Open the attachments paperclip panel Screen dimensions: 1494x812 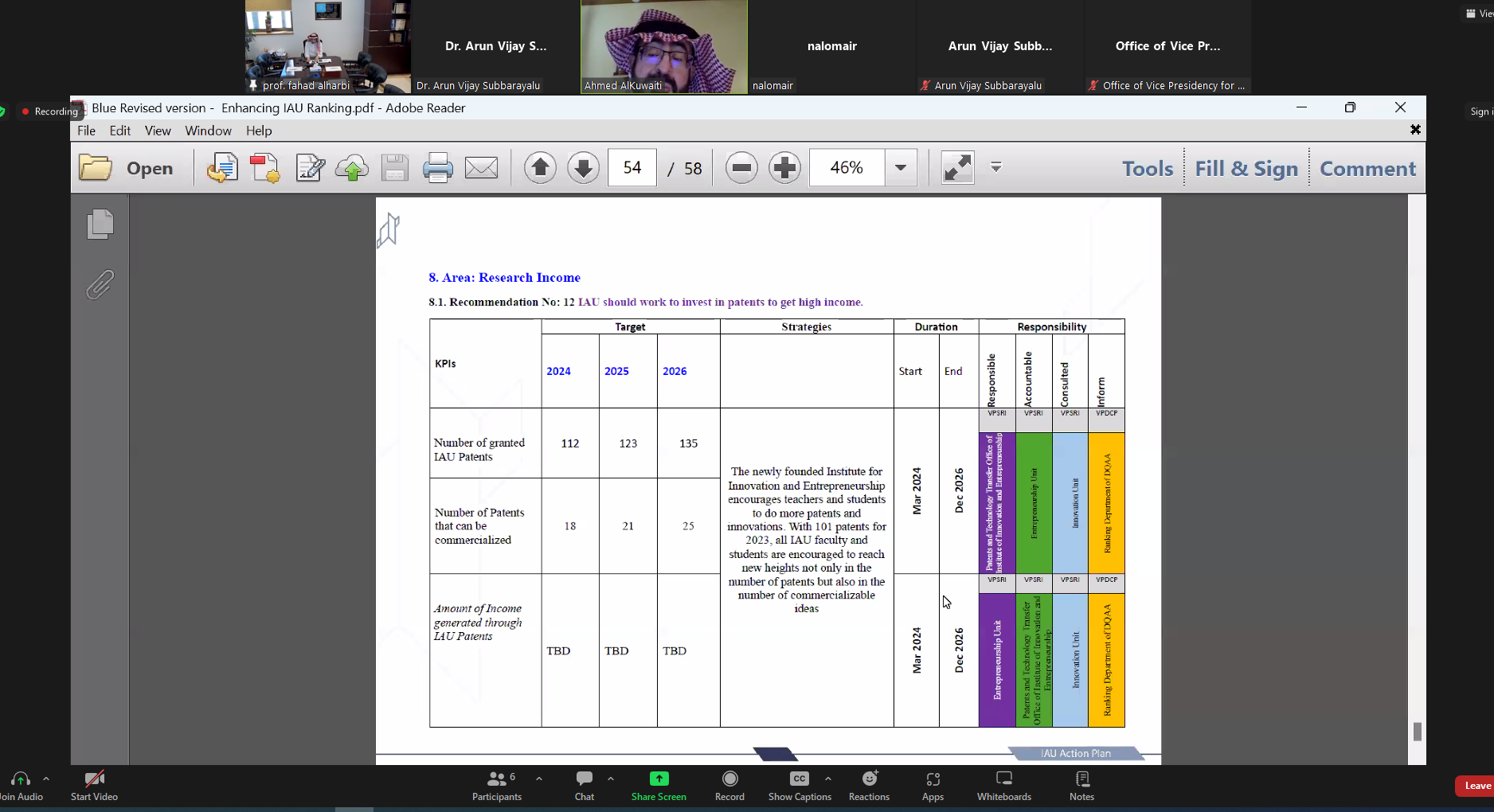(x=100, y=284)
